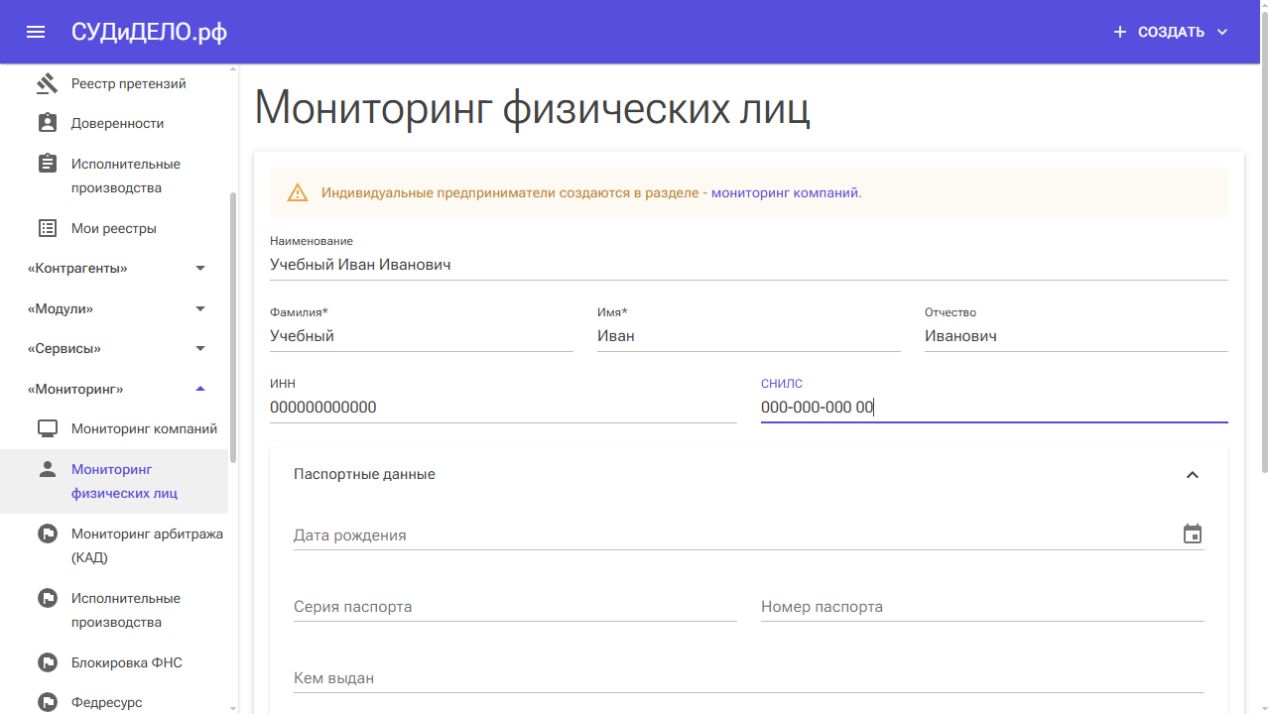
Task: Follow the мониторинг компаний link in notice
Action: [786, 193]
